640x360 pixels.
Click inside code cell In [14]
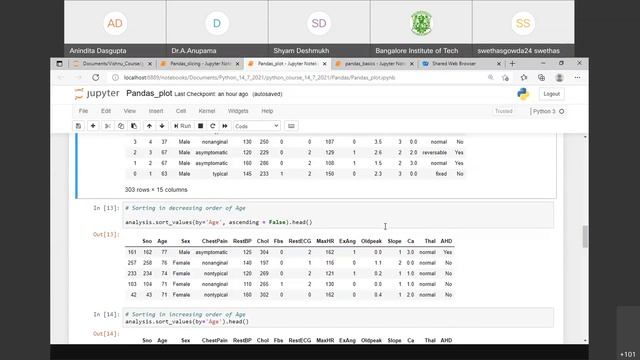click(338, 318)
